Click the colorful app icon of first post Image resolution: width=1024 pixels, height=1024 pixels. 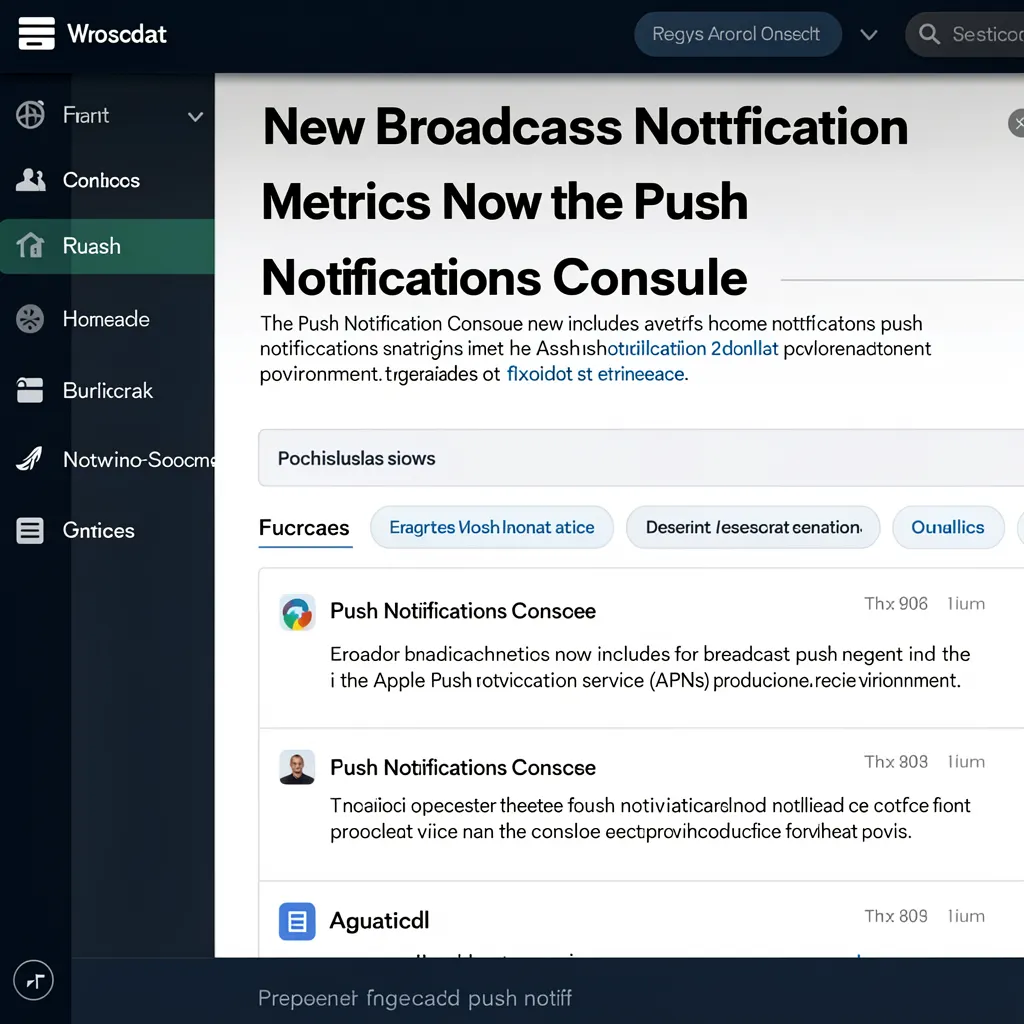click(297, 613)
